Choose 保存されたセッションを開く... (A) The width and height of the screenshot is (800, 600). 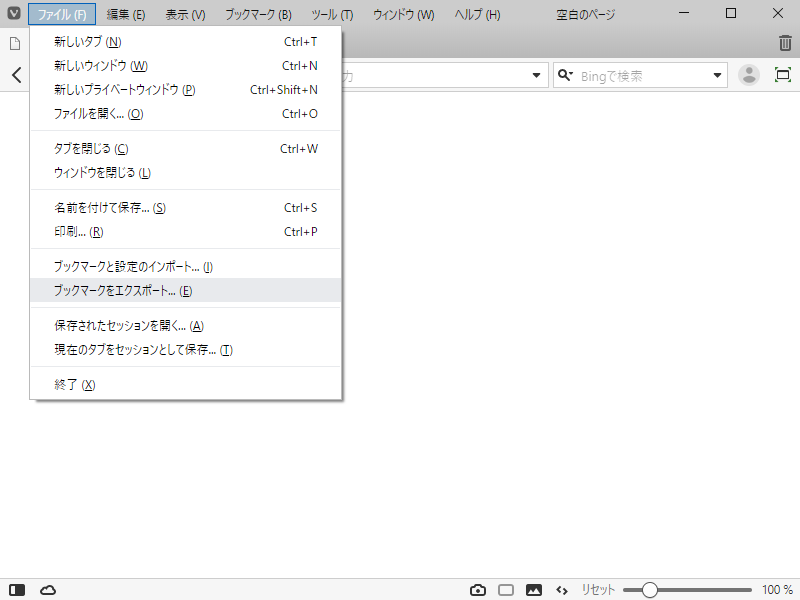point(186,326)
